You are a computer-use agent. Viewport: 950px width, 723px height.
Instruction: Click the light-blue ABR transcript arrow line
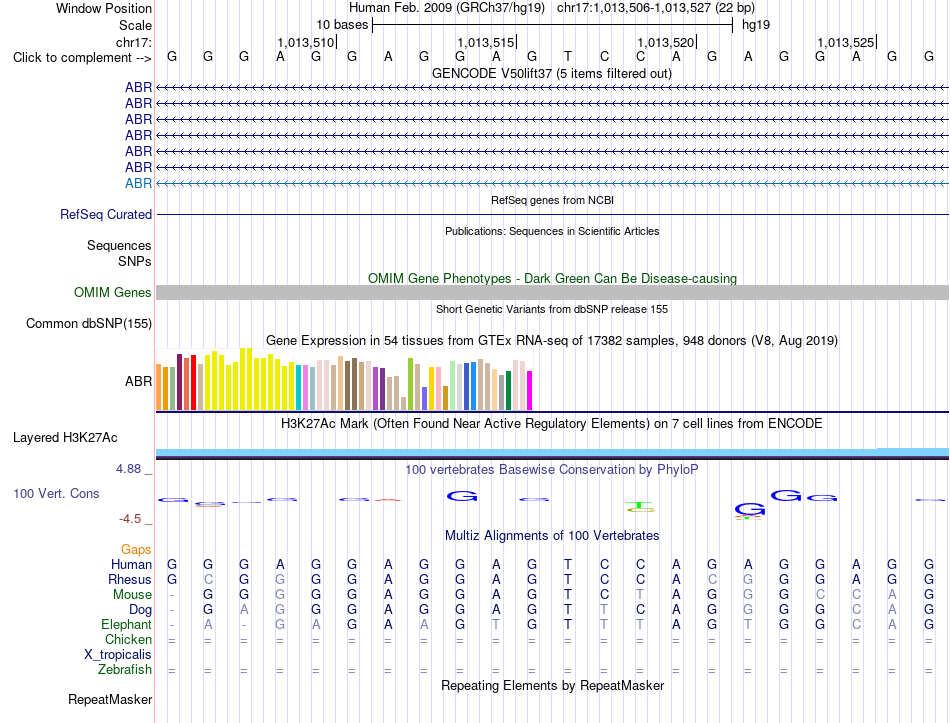(x=552, y=184)
